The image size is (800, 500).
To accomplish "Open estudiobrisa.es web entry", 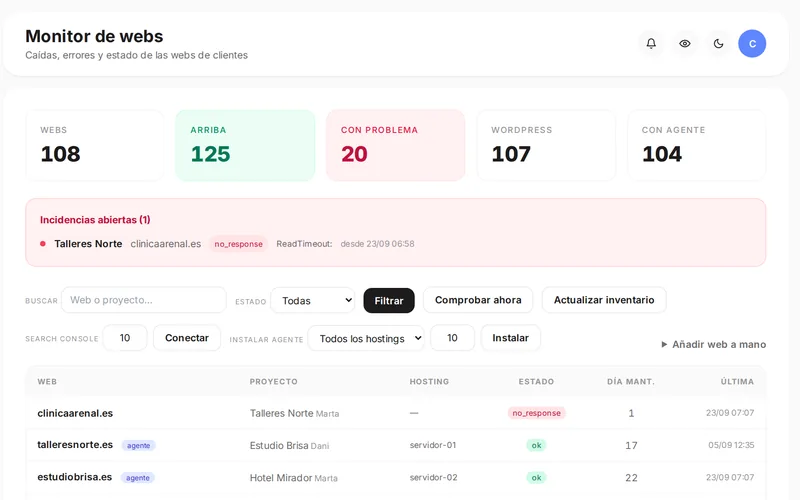I will click(74, 477).
